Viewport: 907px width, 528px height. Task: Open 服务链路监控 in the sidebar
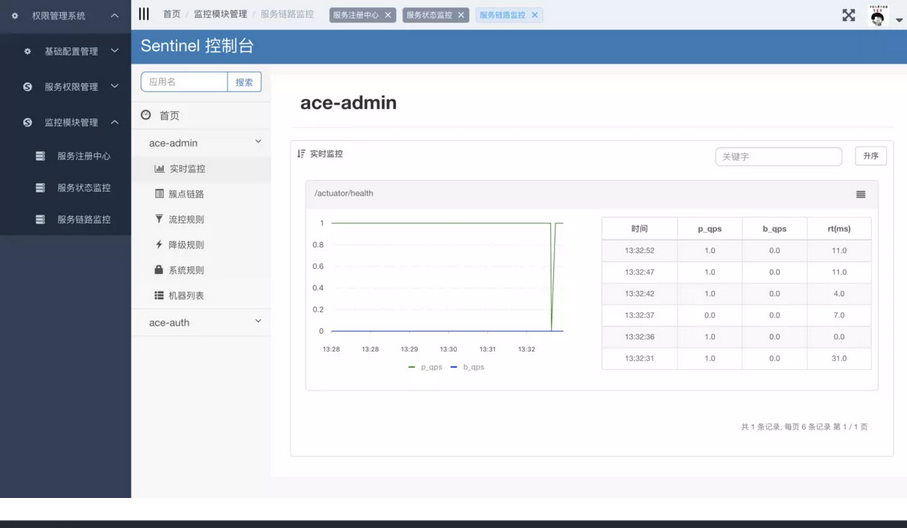(x=83, y=219)
